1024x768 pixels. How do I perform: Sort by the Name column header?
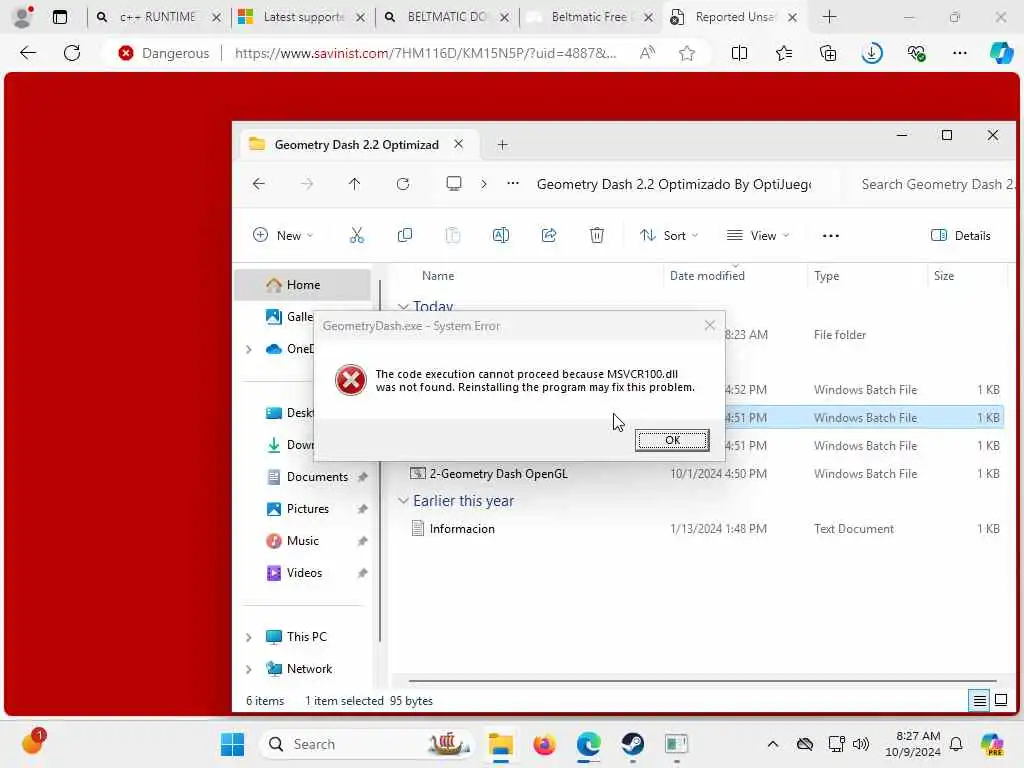pos(438,276)
